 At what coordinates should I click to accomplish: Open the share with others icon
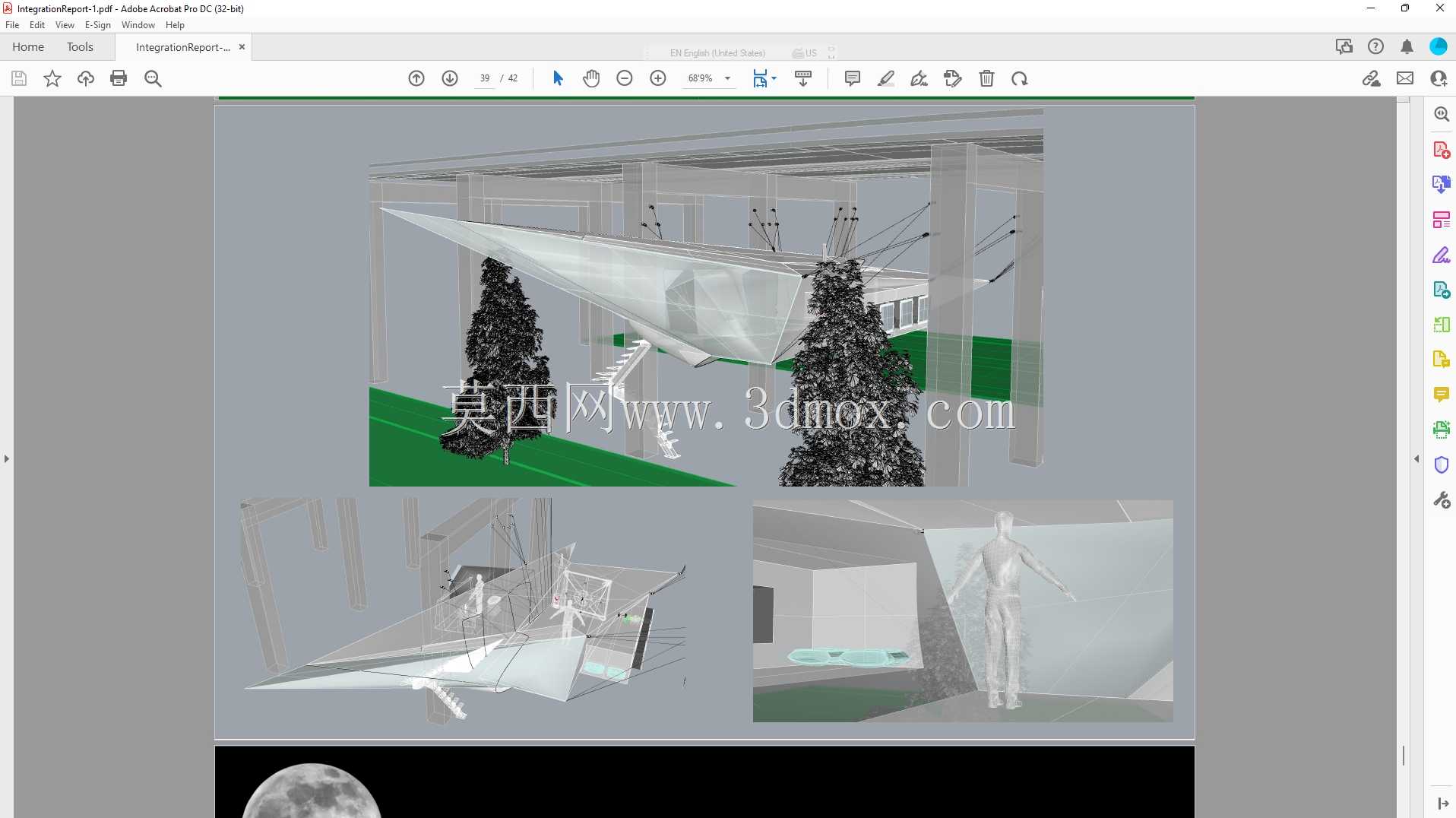click(x=1439, y=78)
